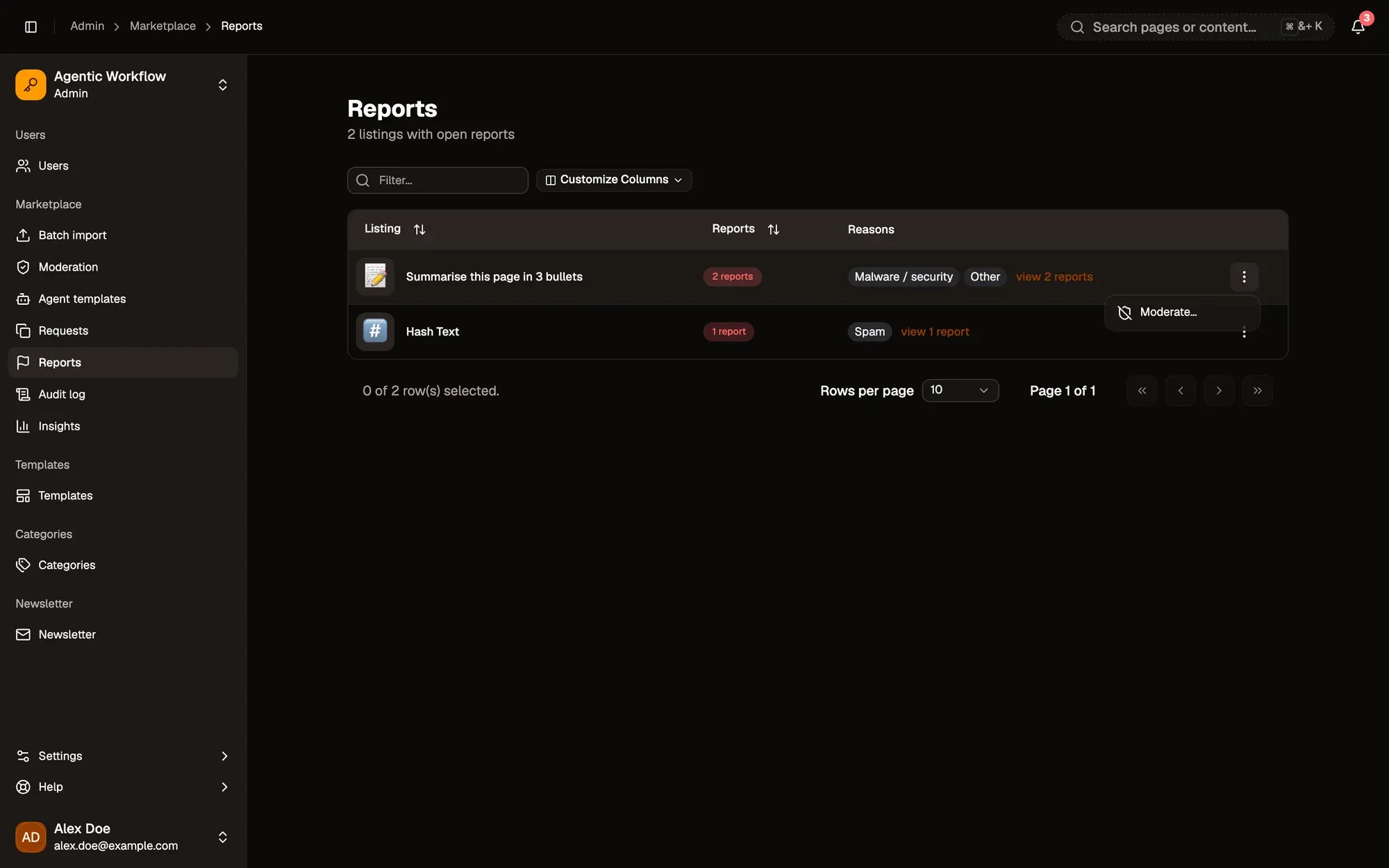Click the Malware / security tag
The height and width of the screenshot is (868, 1389).
(x=904, y=276)
